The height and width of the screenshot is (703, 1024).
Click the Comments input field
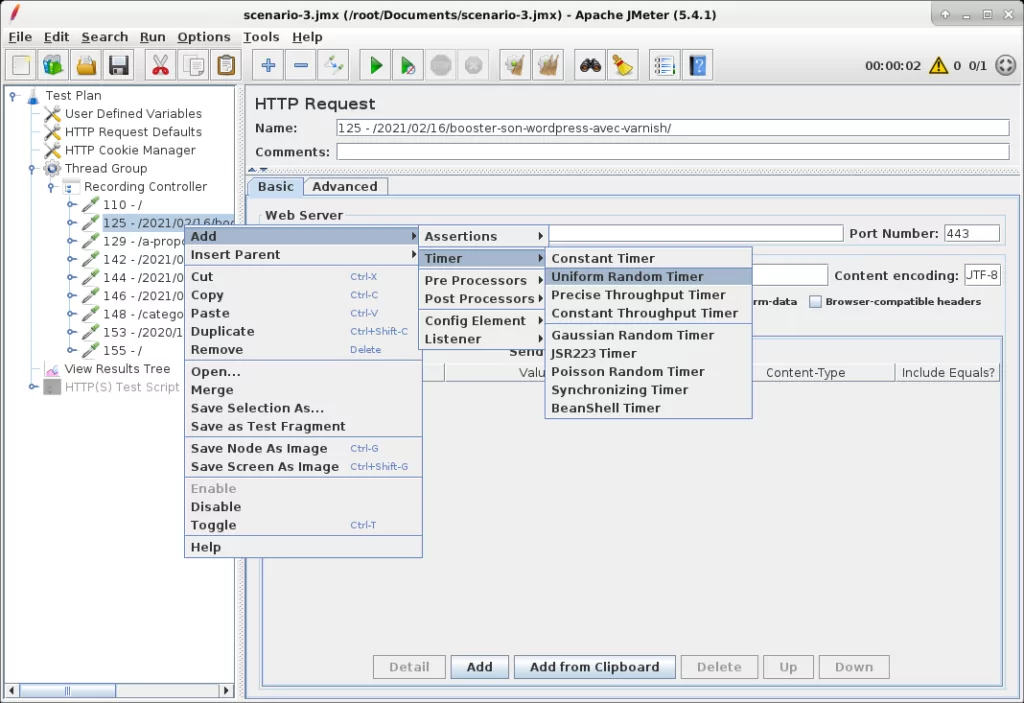673,152
